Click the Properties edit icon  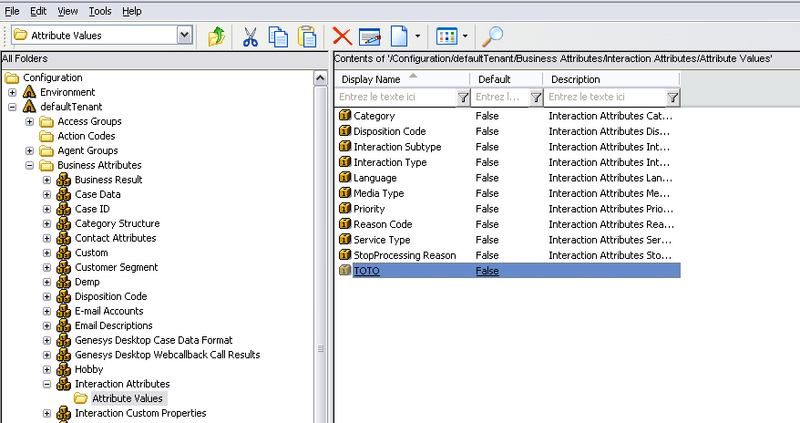pos(370,37)
